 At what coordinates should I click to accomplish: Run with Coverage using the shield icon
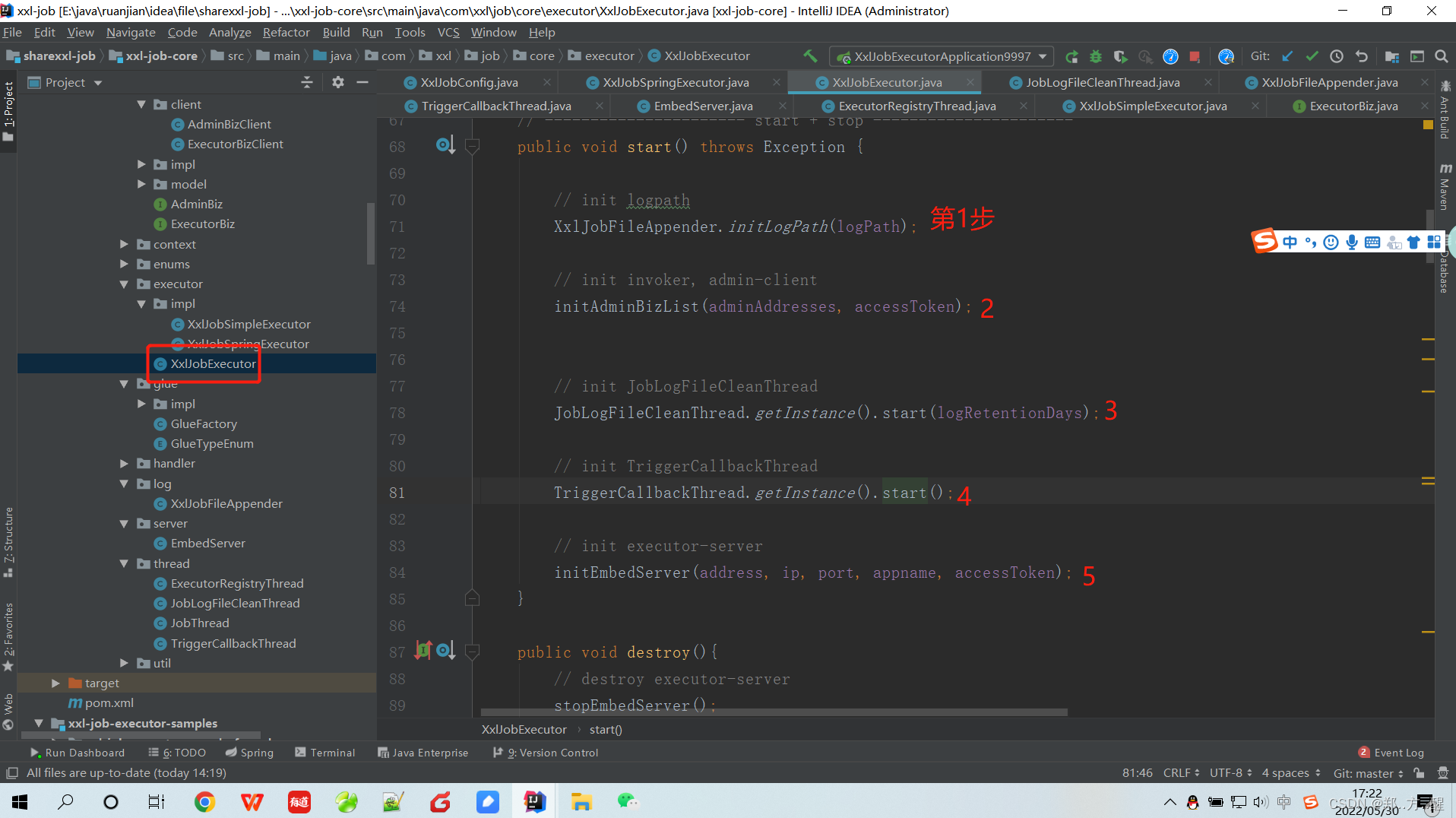tap(1120, 56)
